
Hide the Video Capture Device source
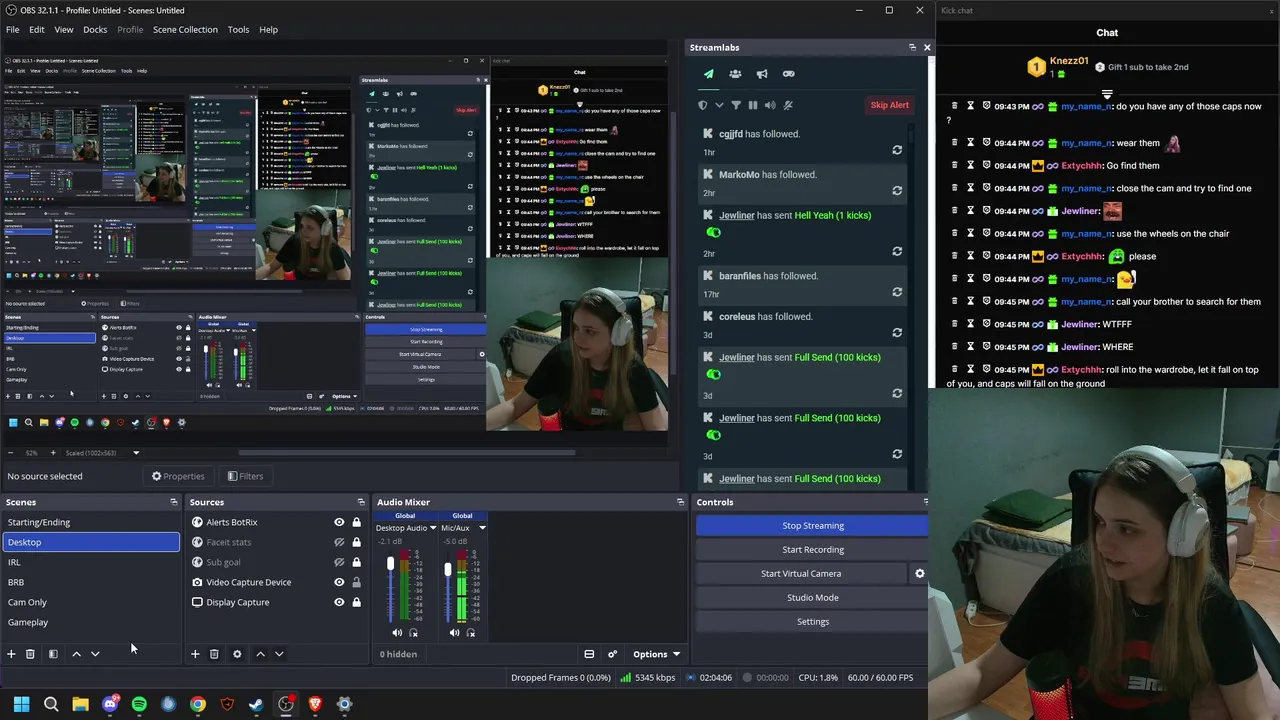tap(339, 582)
